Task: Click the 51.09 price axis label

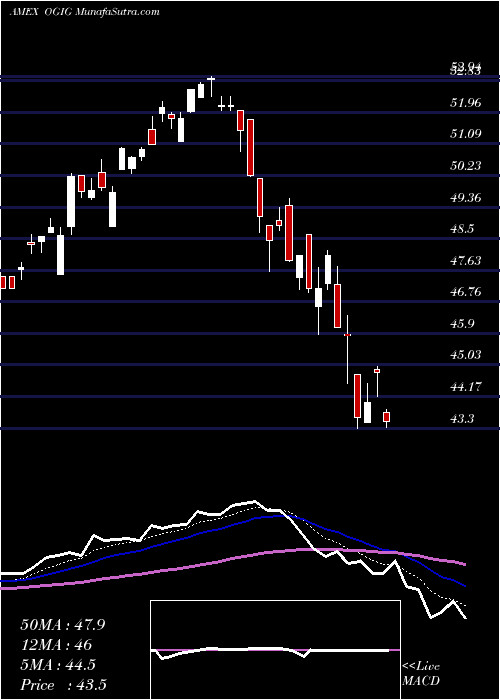Action: (x=466, y=133)
